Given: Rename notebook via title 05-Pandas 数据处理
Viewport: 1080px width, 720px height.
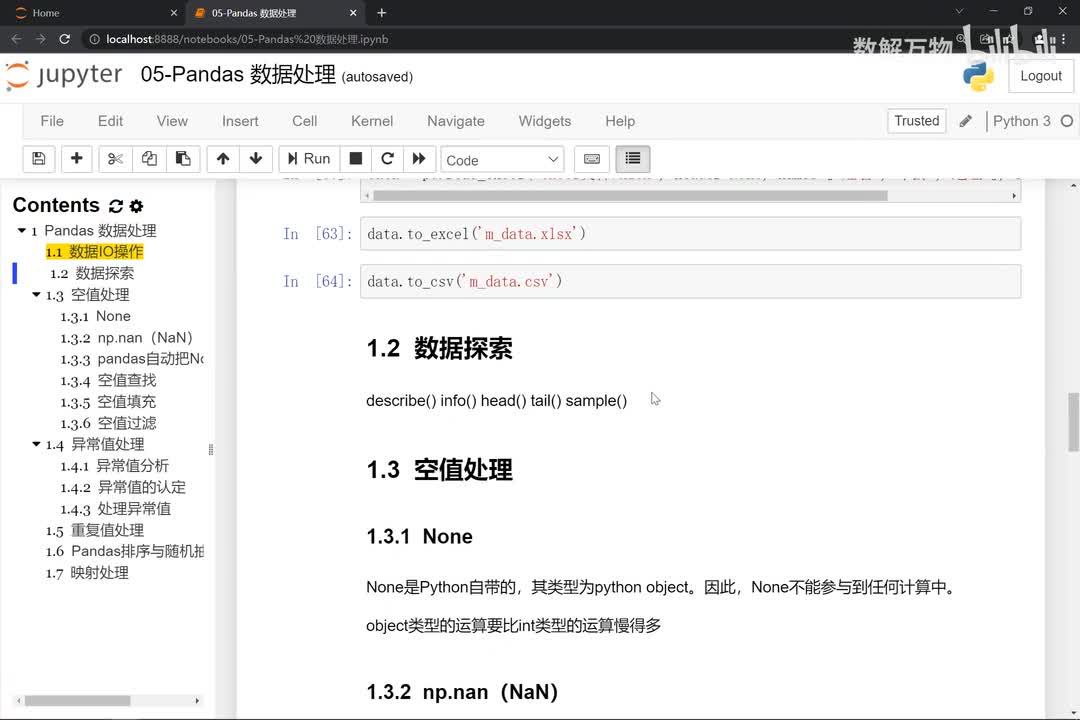Looking at the screenshot, I should coord(238,74).
